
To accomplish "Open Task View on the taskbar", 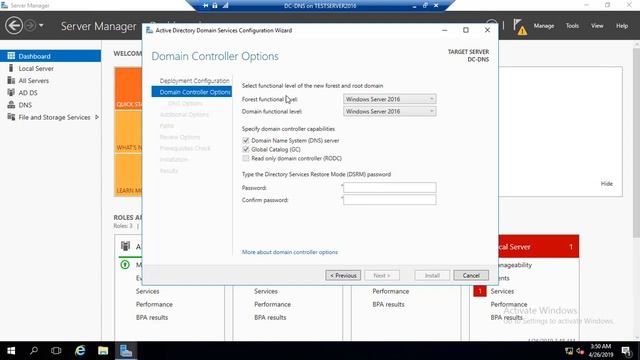I will (56, 351).
